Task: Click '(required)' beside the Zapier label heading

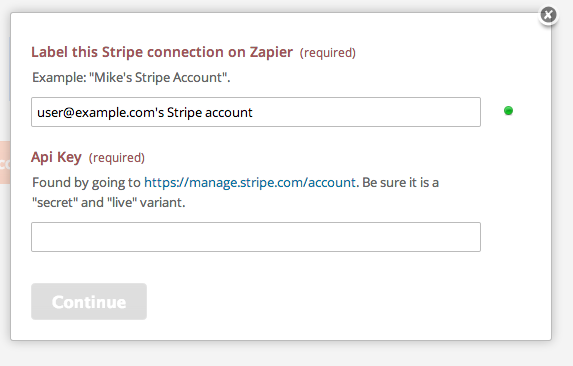Action: coord(328,53)
